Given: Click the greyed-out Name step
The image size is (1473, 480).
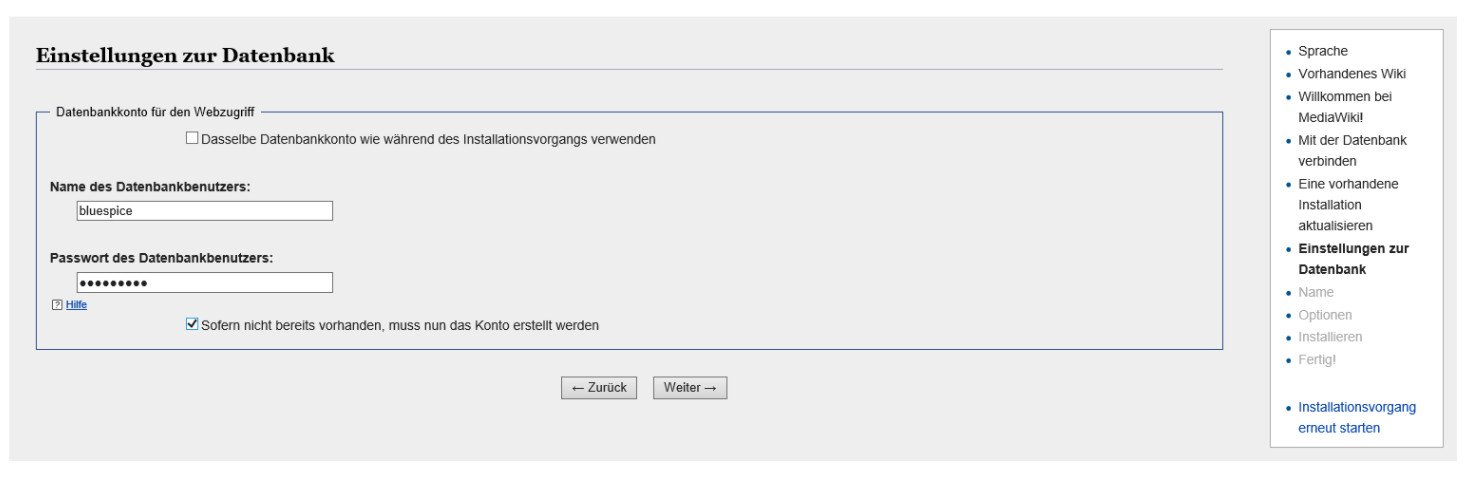Looking at the screenshot, I should point(1316,292).
